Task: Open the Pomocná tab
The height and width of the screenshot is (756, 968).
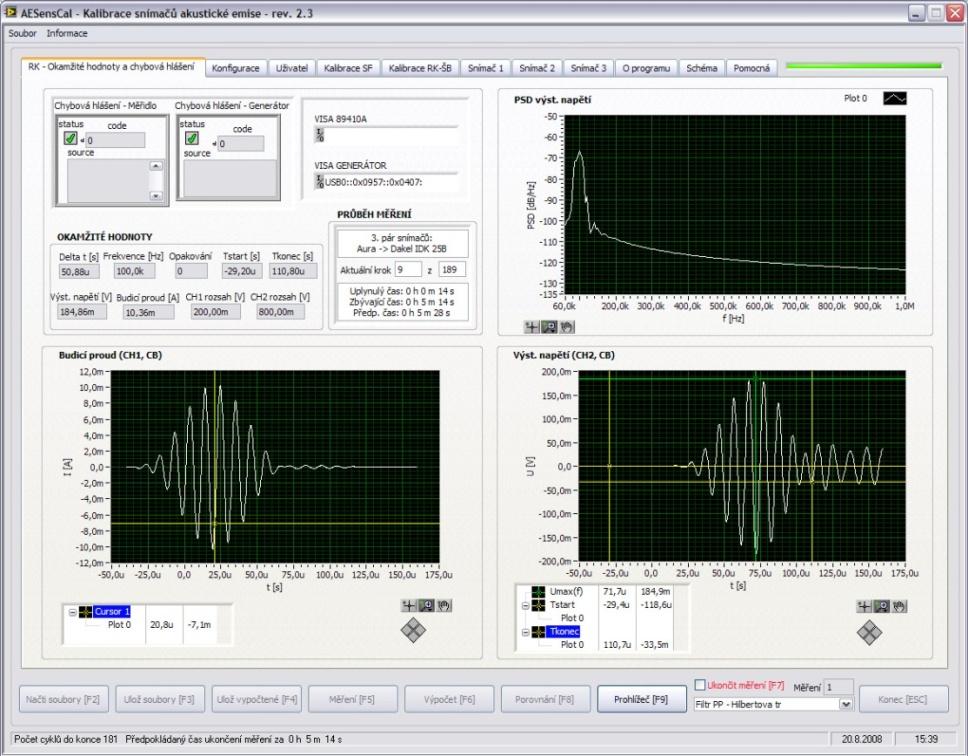Action: (x=752, y=68)
